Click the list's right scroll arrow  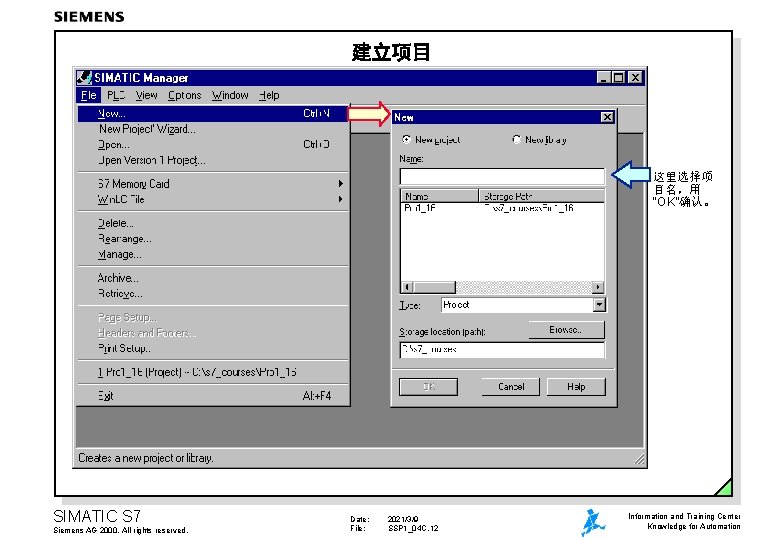pyautogui.click(x=598, y=287)
